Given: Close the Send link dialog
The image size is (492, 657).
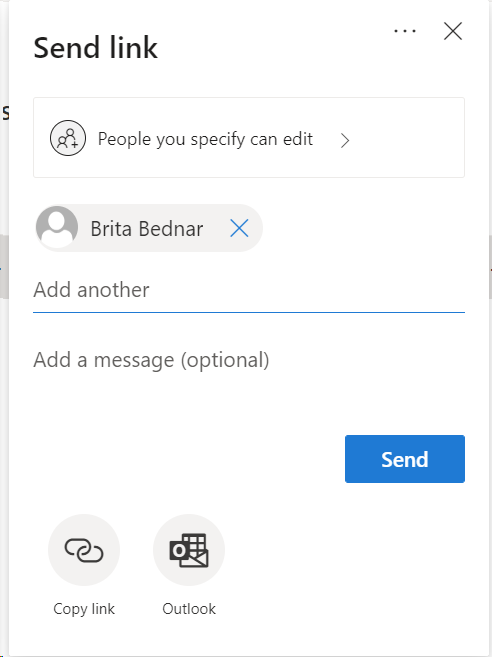Looking at the screenshot, I should pos(453,31).
